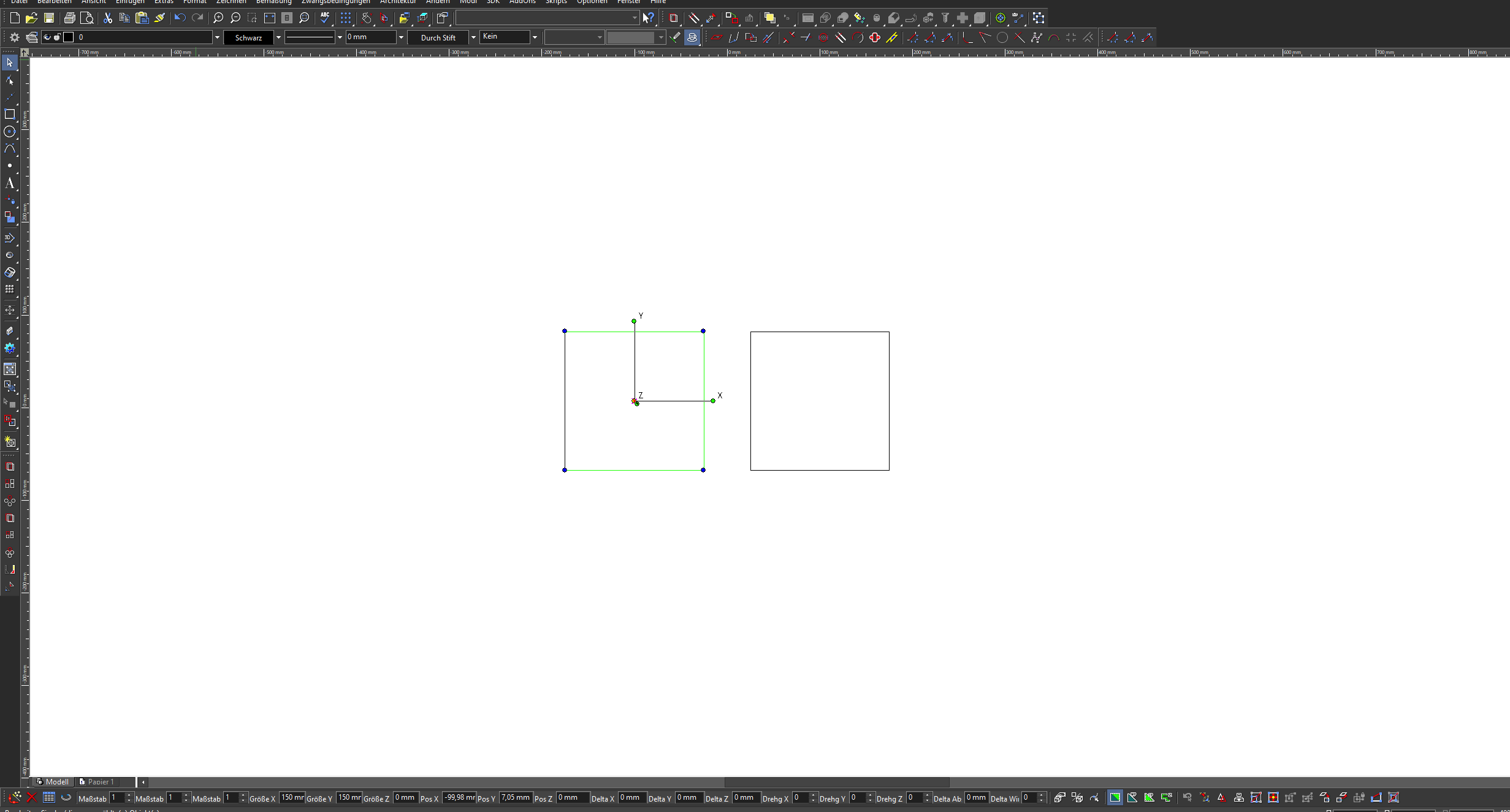Select the Text tool A
This screenshot has width=1510, height=812.
[10, 183]
